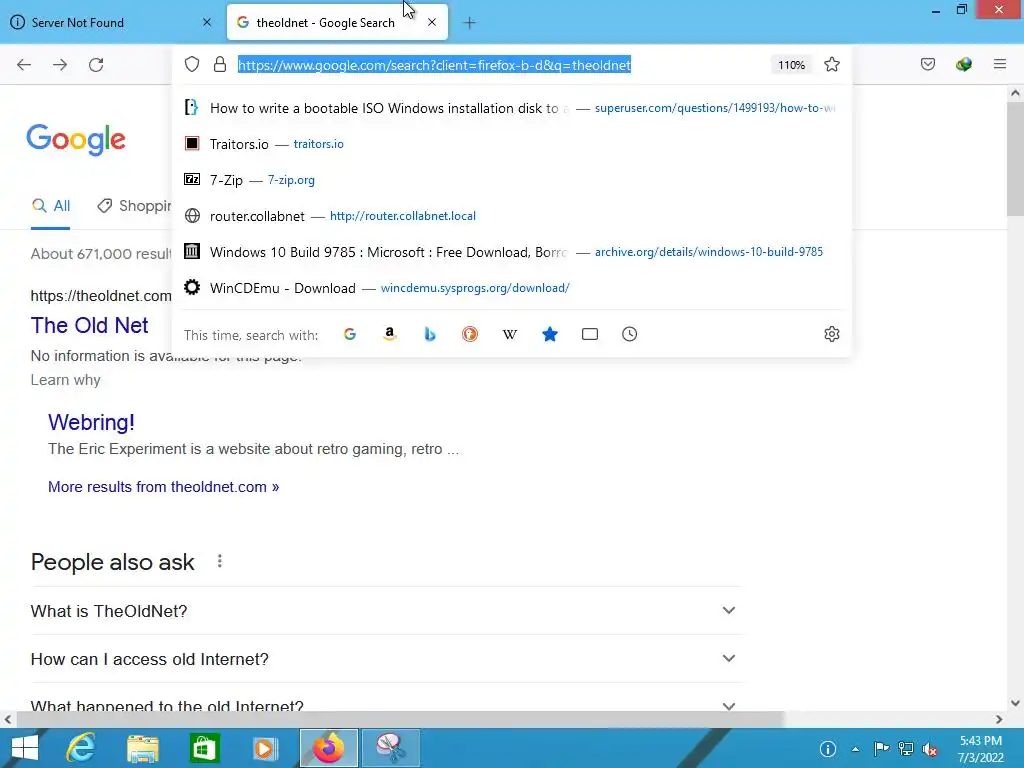Open the Learn why link
The width and height of the screenshot is (1024, 768).
pyautogui.click(x=65, y=380)
